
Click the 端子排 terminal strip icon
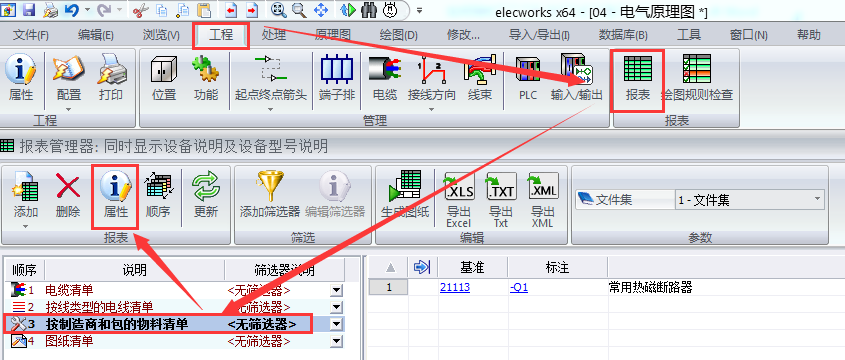(337, 79)
